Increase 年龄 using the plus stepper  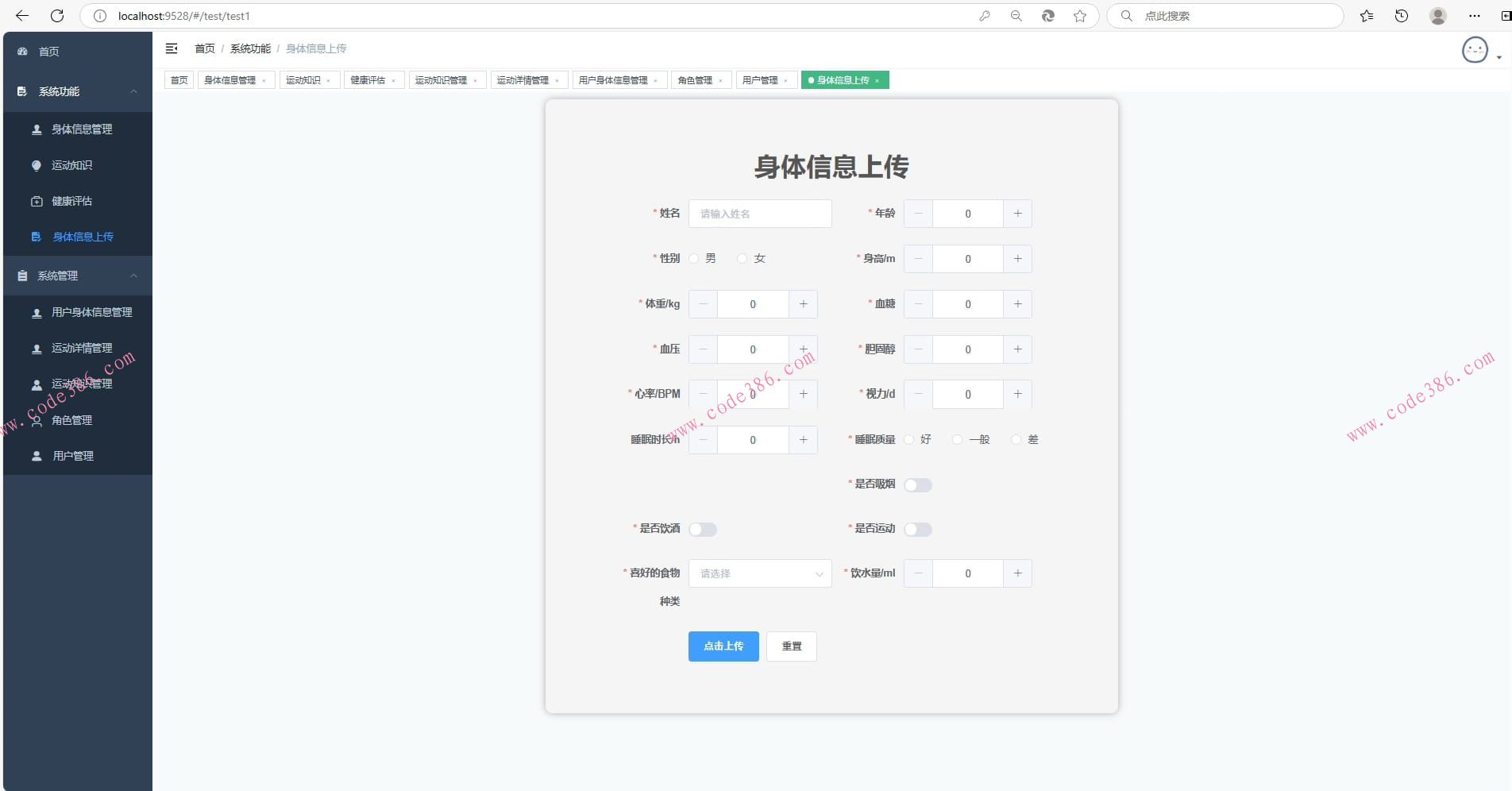1018,213
